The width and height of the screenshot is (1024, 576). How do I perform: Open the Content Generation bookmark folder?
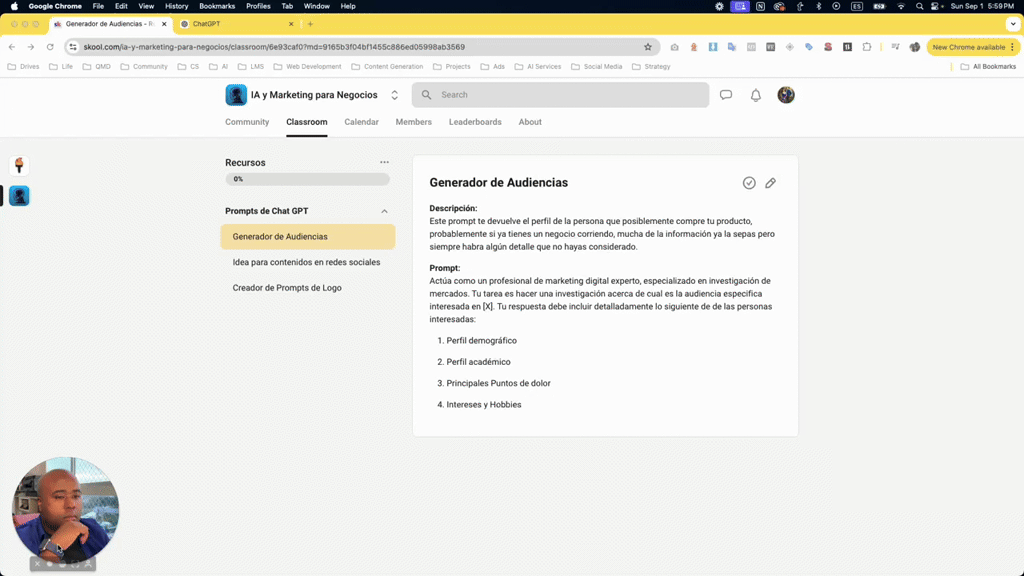pos(387,67)
